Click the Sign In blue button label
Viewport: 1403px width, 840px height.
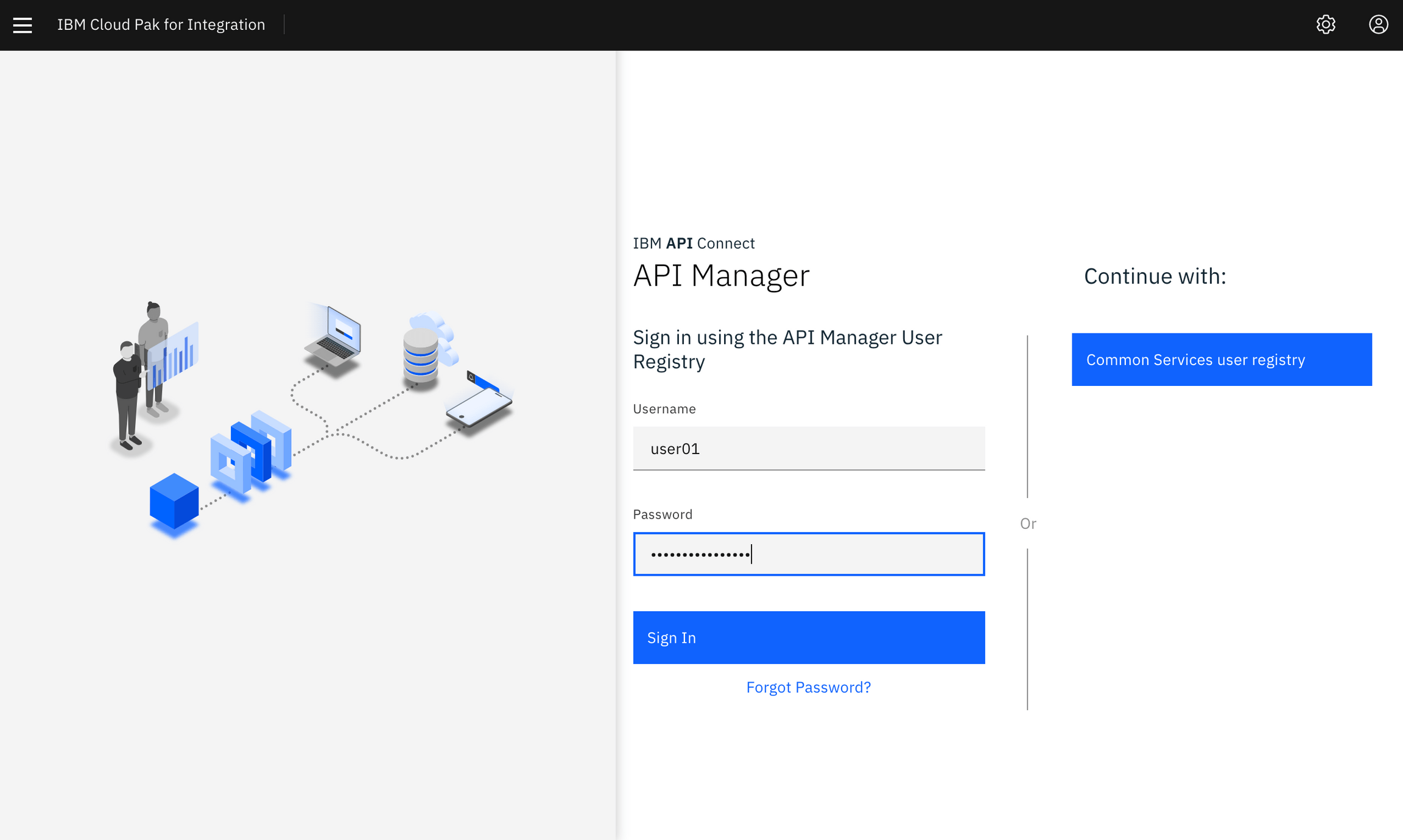(672, 637)
